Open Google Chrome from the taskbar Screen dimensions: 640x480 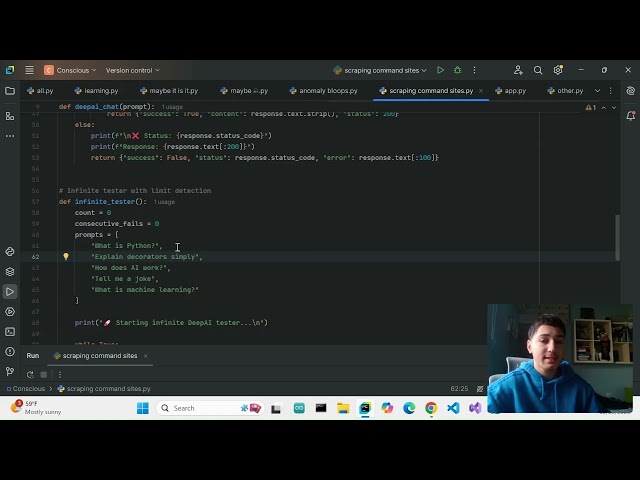(x=431, y=408)
